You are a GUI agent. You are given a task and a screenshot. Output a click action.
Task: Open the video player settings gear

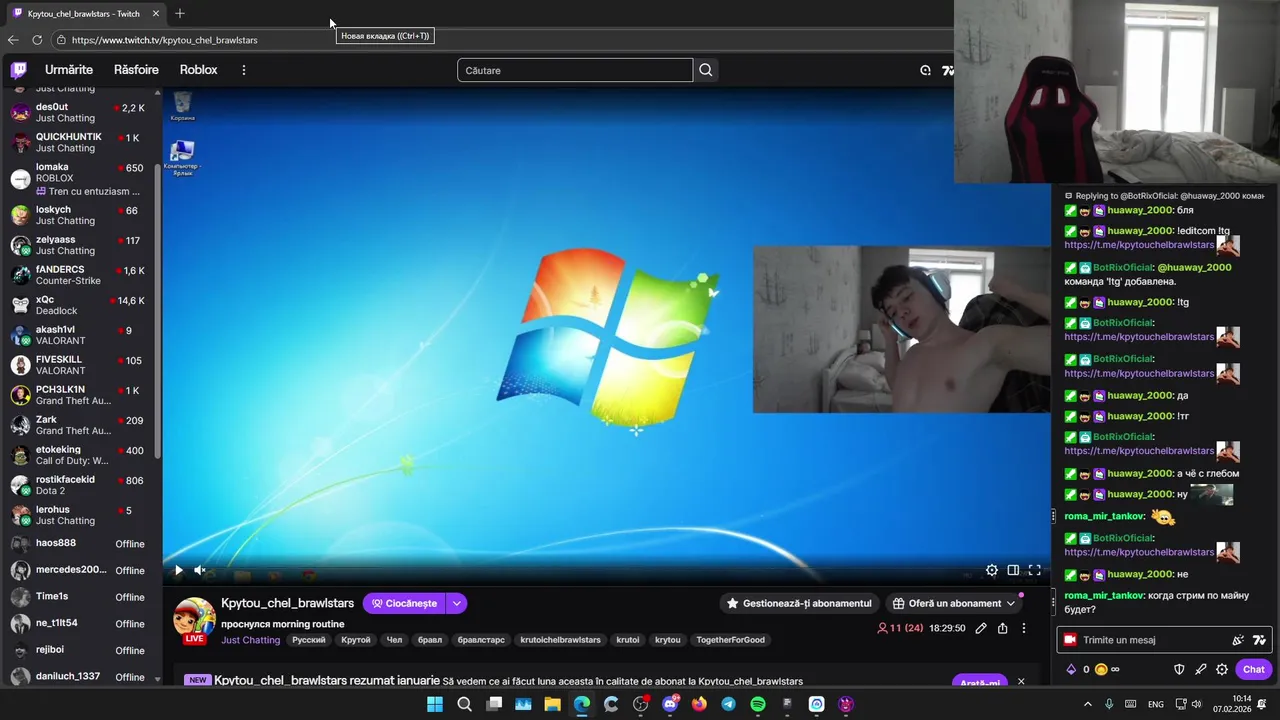point(991,570)
